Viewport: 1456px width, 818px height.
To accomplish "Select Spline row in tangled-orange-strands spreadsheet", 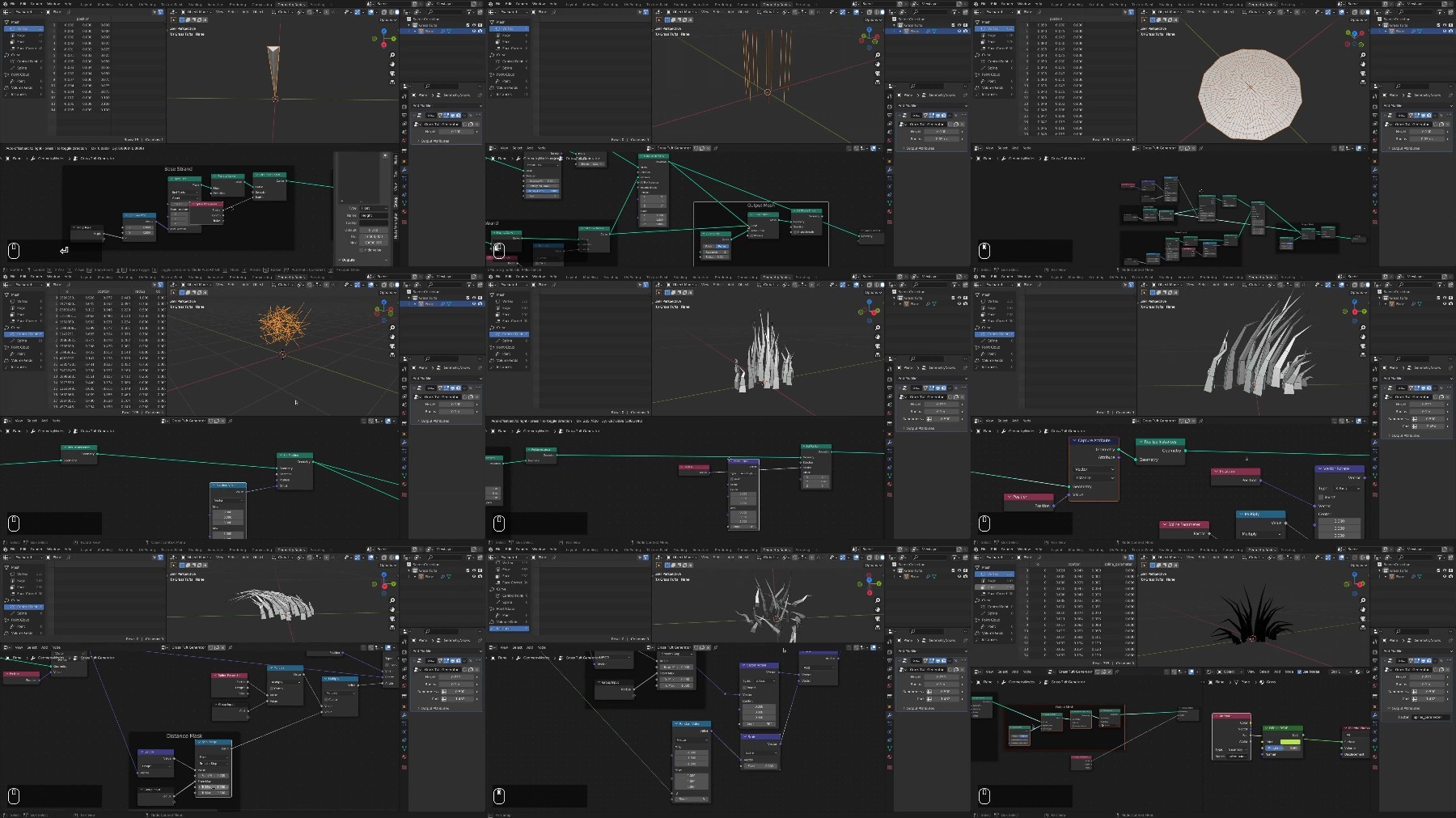I will pos(25,341).
